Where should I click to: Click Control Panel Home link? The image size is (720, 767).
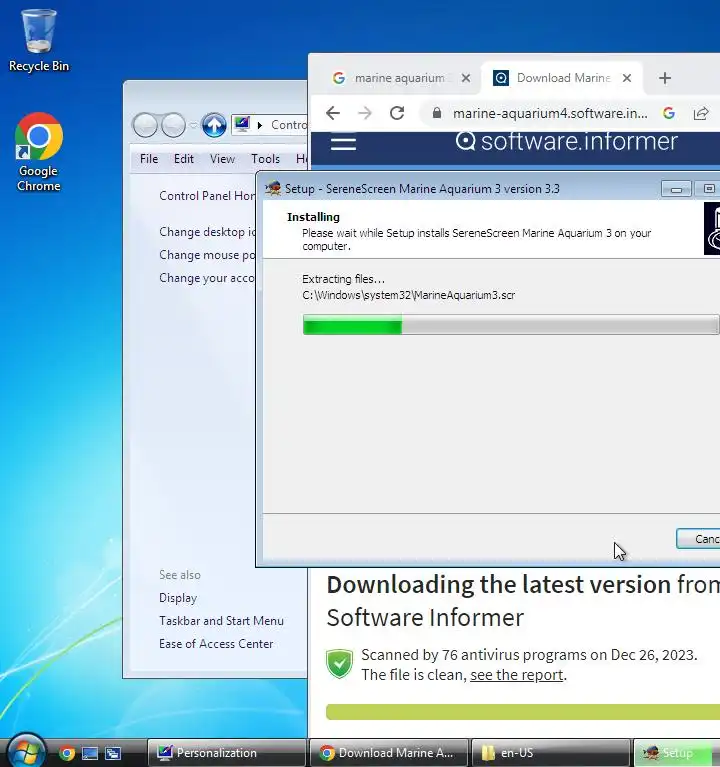coord(207,196)
